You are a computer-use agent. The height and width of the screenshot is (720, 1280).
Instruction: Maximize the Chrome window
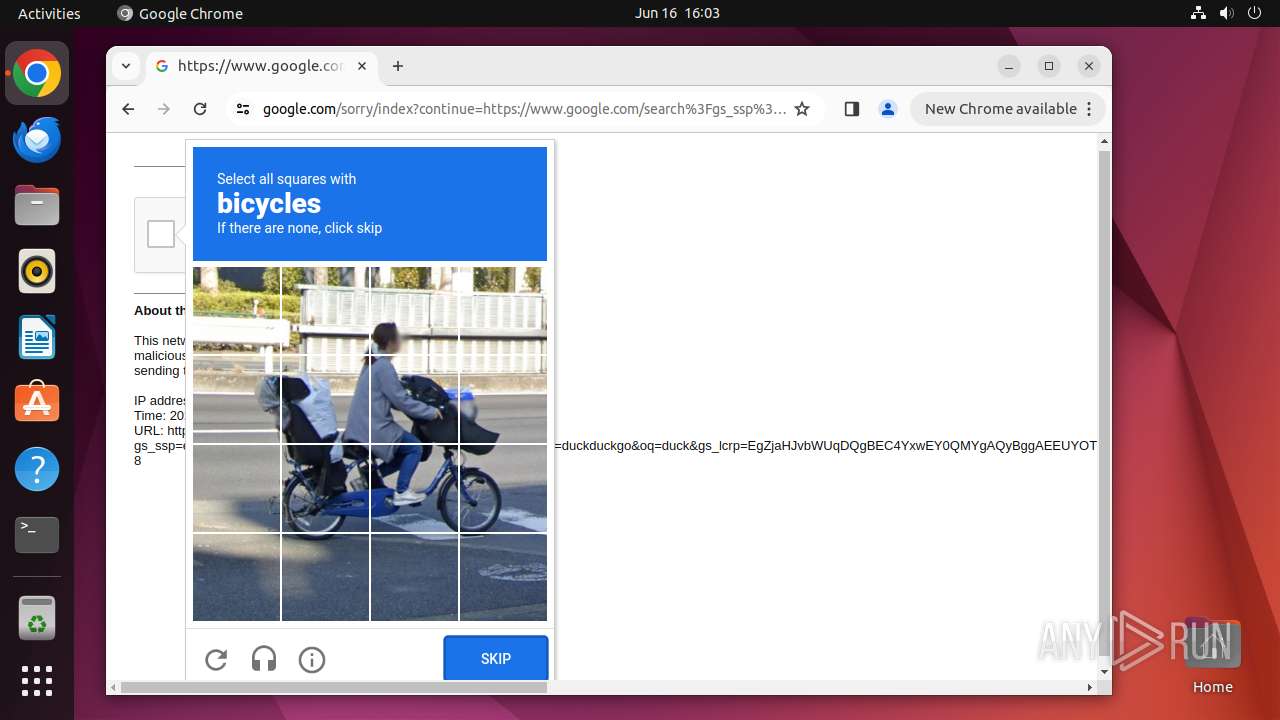1049,66
